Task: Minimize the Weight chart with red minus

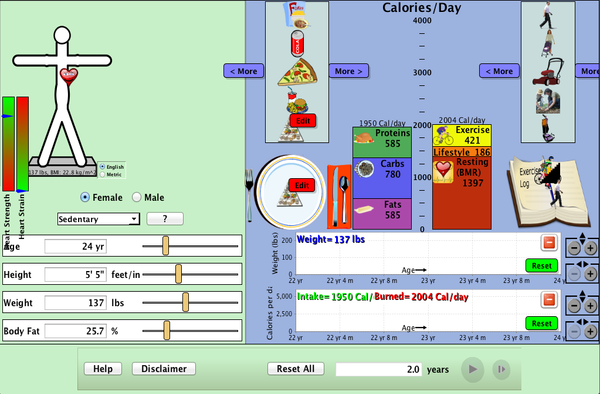Action: tap(549, 243)
